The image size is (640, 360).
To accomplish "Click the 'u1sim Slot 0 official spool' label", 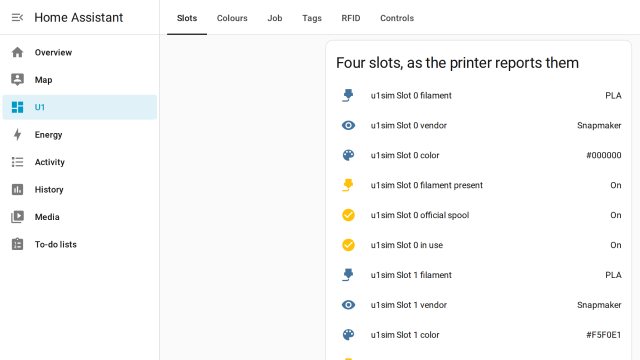I will [x=420, y=215].
